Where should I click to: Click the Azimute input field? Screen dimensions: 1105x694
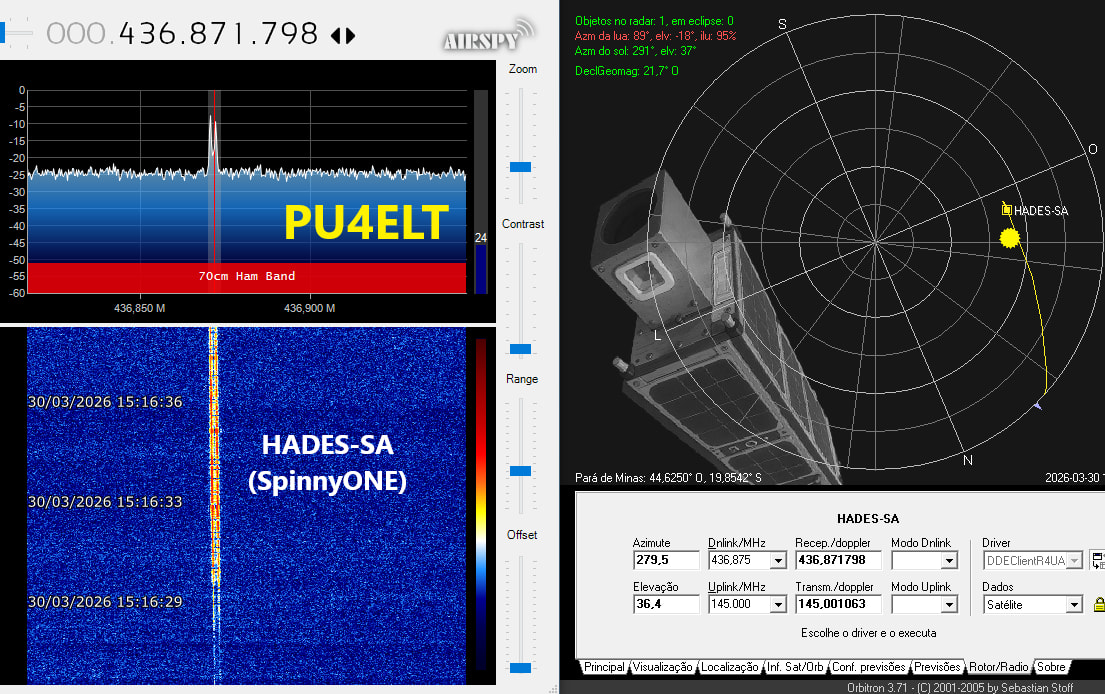(665, 560)
